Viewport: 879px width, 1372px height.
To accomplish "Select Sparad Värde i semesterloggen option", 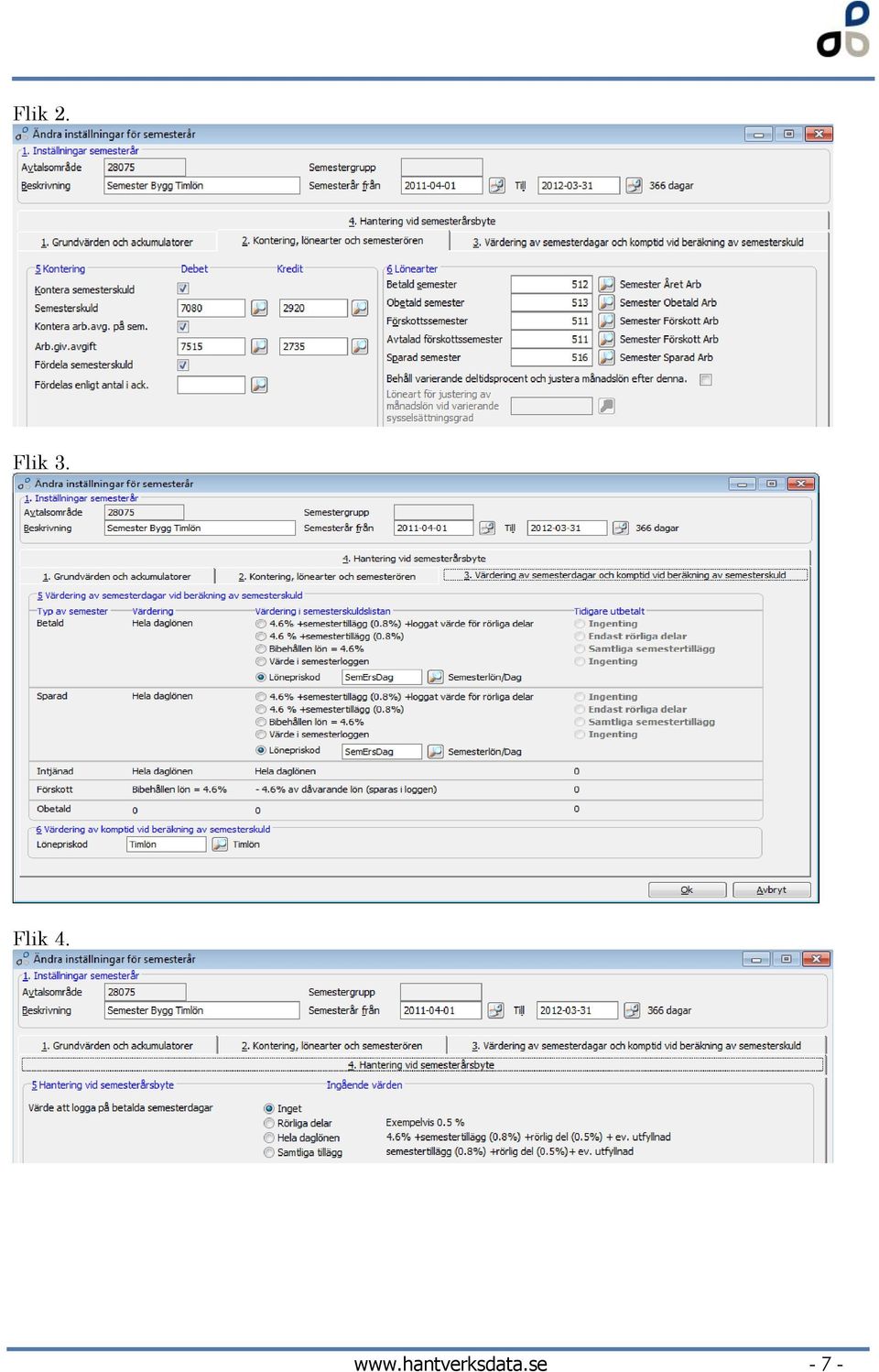I will [261, 735].
